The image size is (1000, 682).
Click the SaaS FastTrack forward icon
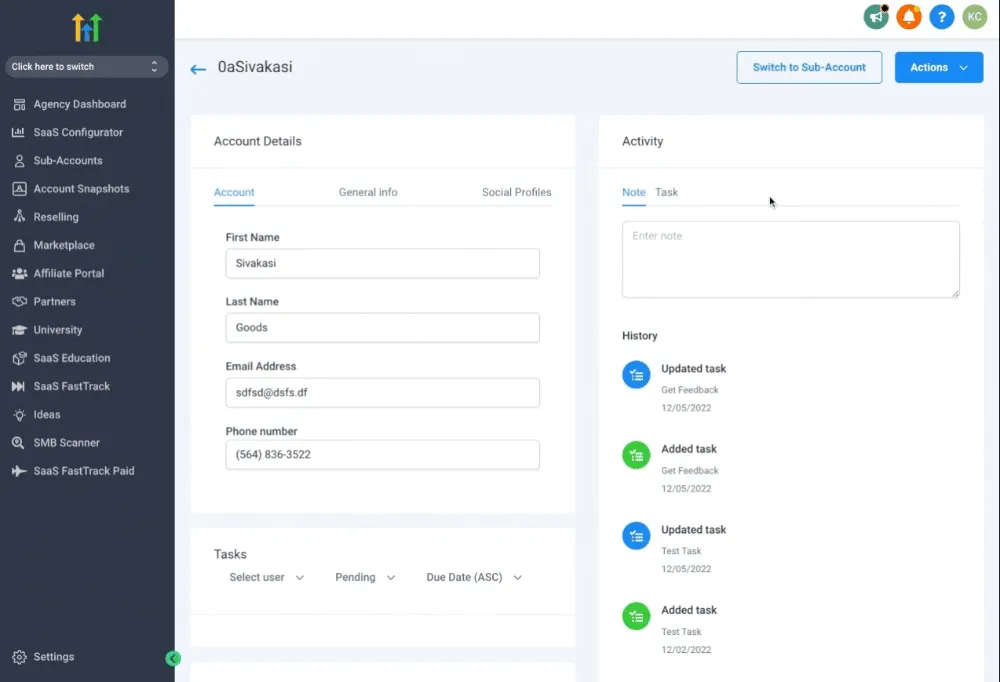pyautogui.click(x=18, y=386)
